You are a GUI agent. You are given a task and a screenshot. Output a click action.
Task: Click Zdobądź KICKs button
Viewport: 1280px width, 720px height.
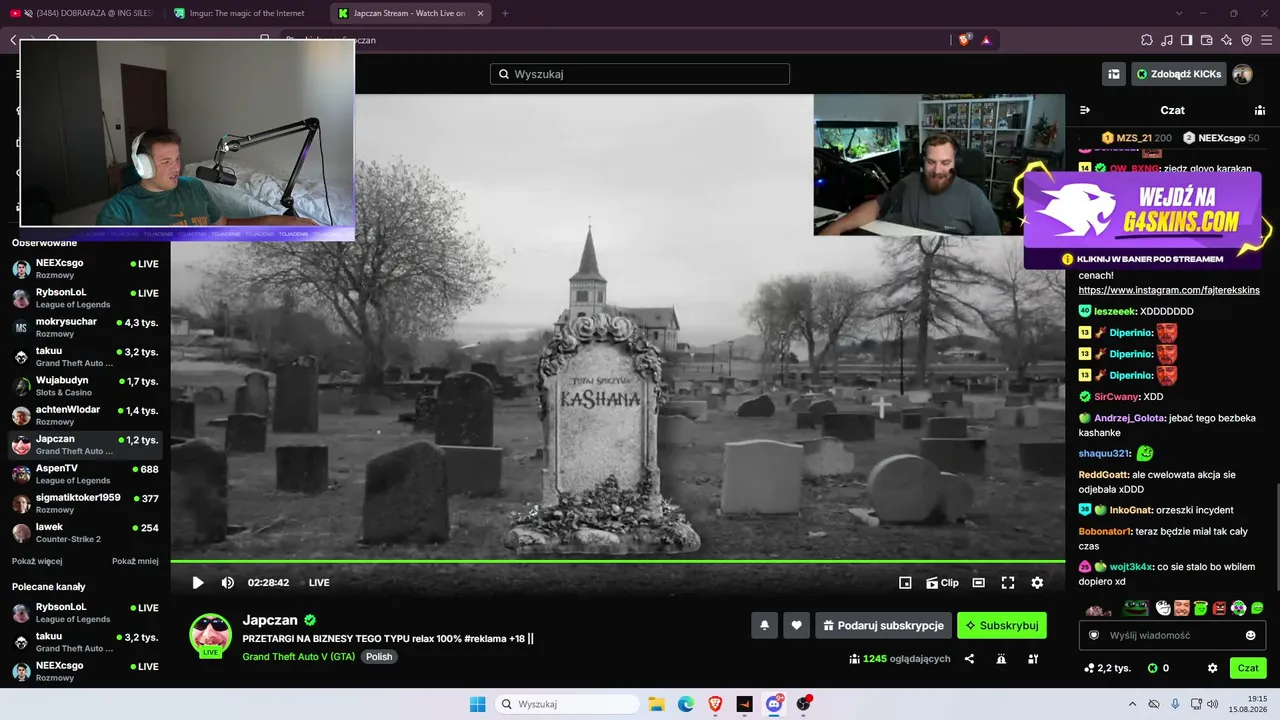tap(1179, 74)
